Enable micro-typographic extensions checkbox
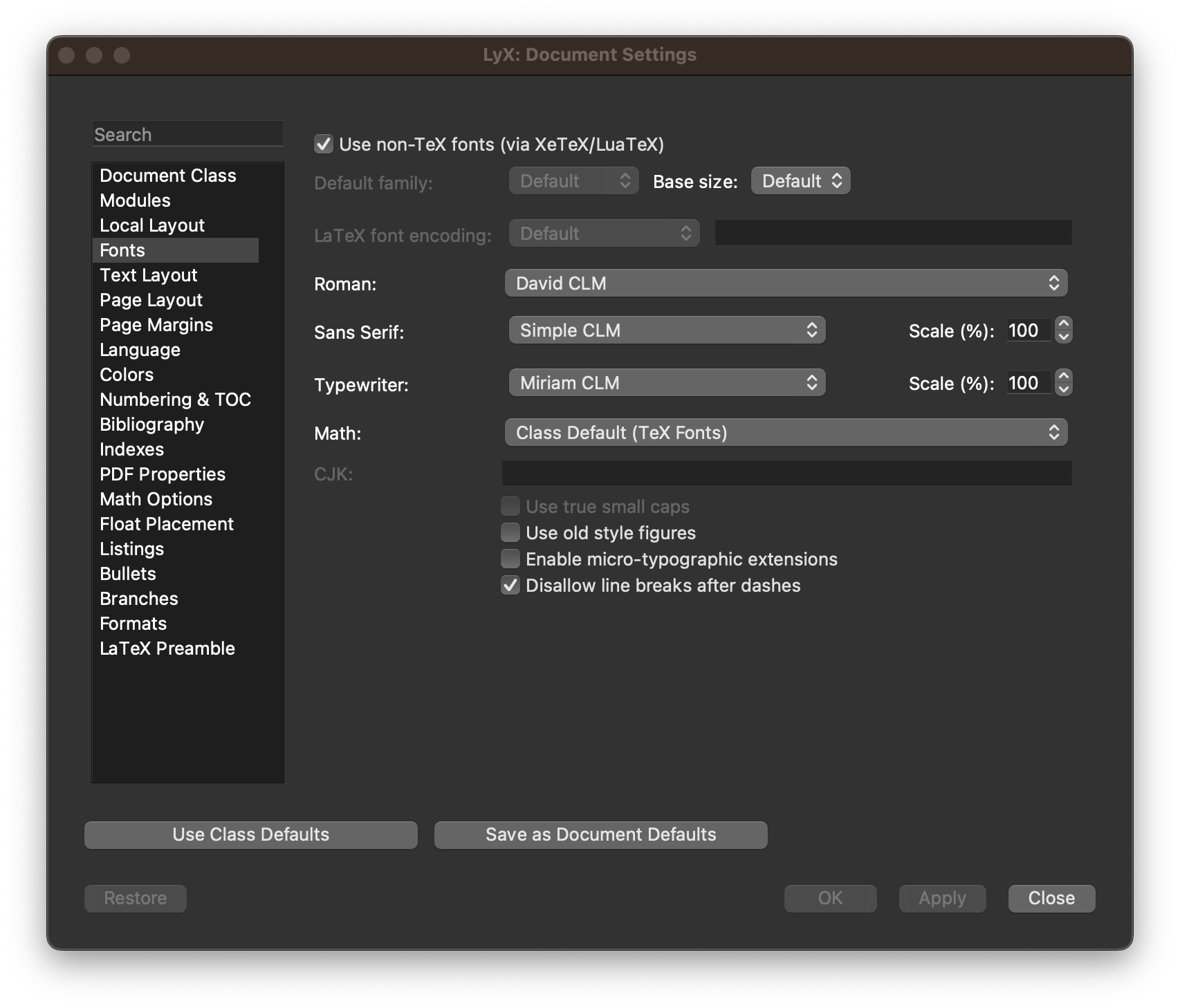Viewport: 1180px width, 1008px height. pyautogui.click(x=510, y=559)
